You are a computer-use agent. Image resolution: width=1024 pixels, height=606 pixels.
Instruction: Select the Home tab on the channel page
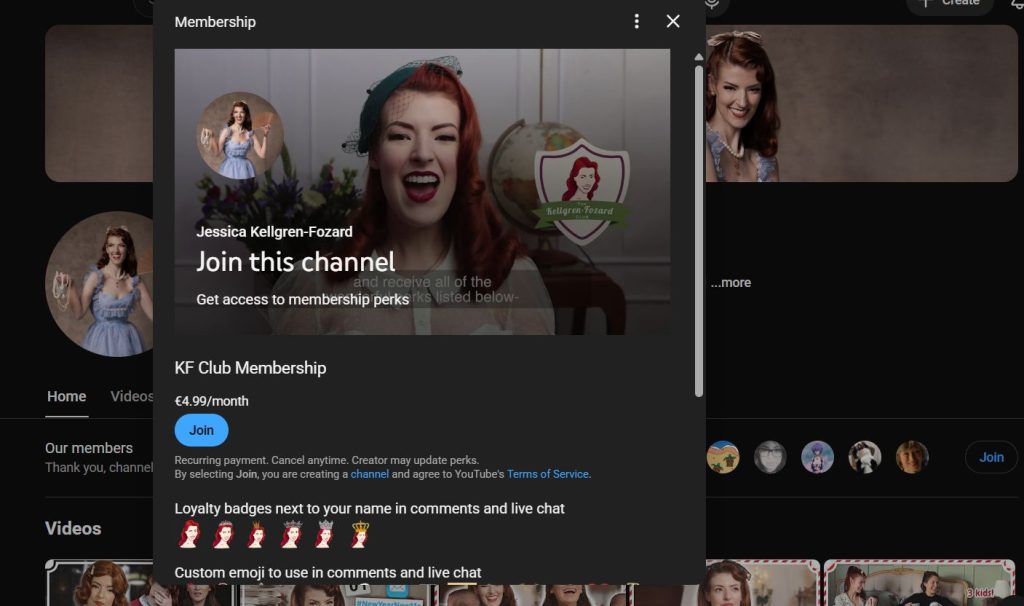[67, 396]
